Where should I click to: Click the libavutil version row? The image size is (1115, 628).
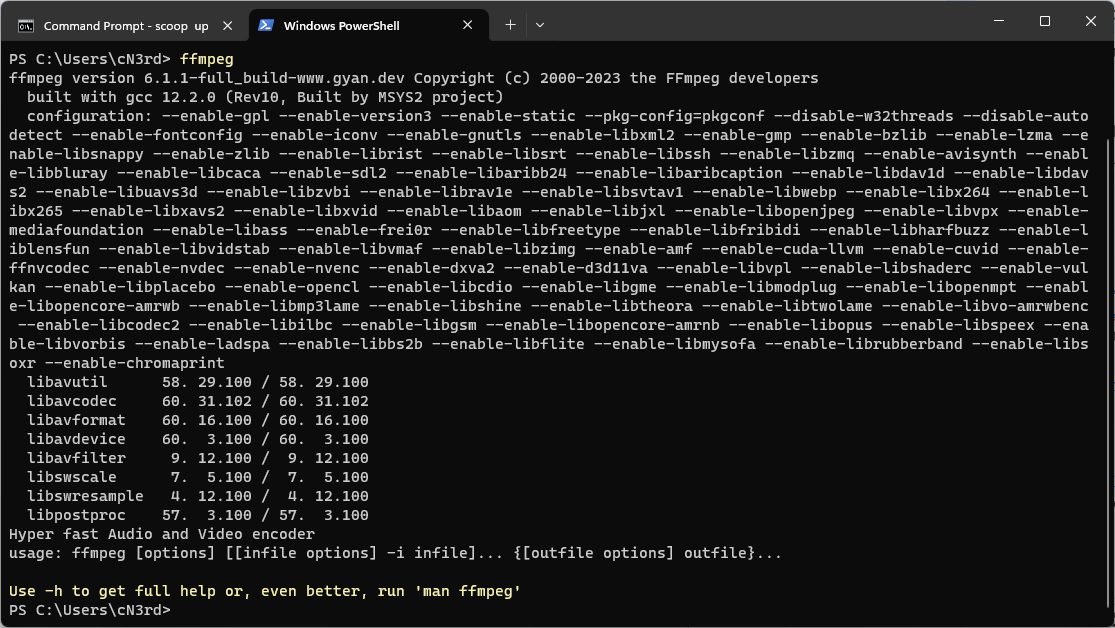198,382
